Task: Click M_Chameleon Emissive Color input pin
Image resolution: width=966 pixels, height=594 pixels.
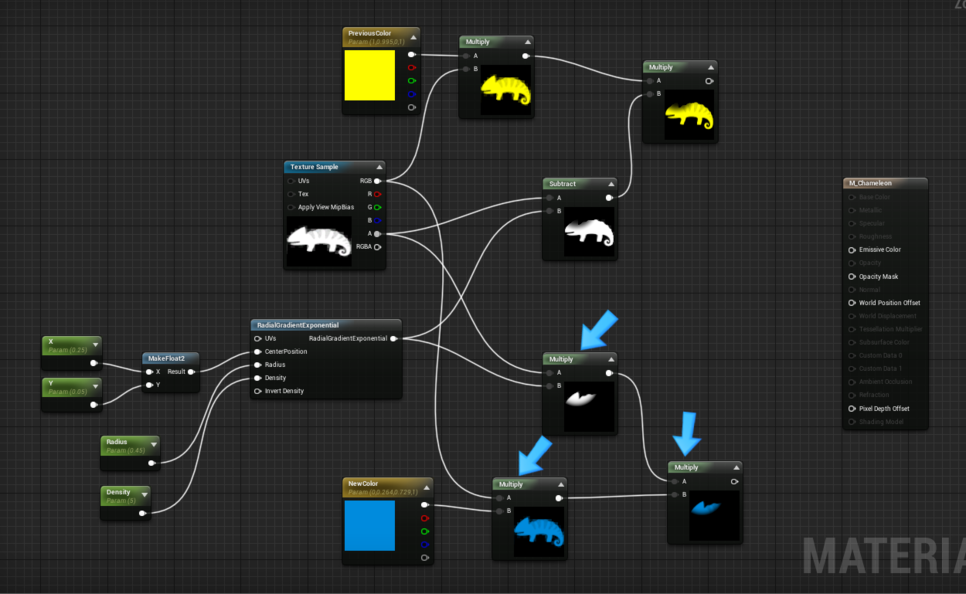Action: coord(852,250)
